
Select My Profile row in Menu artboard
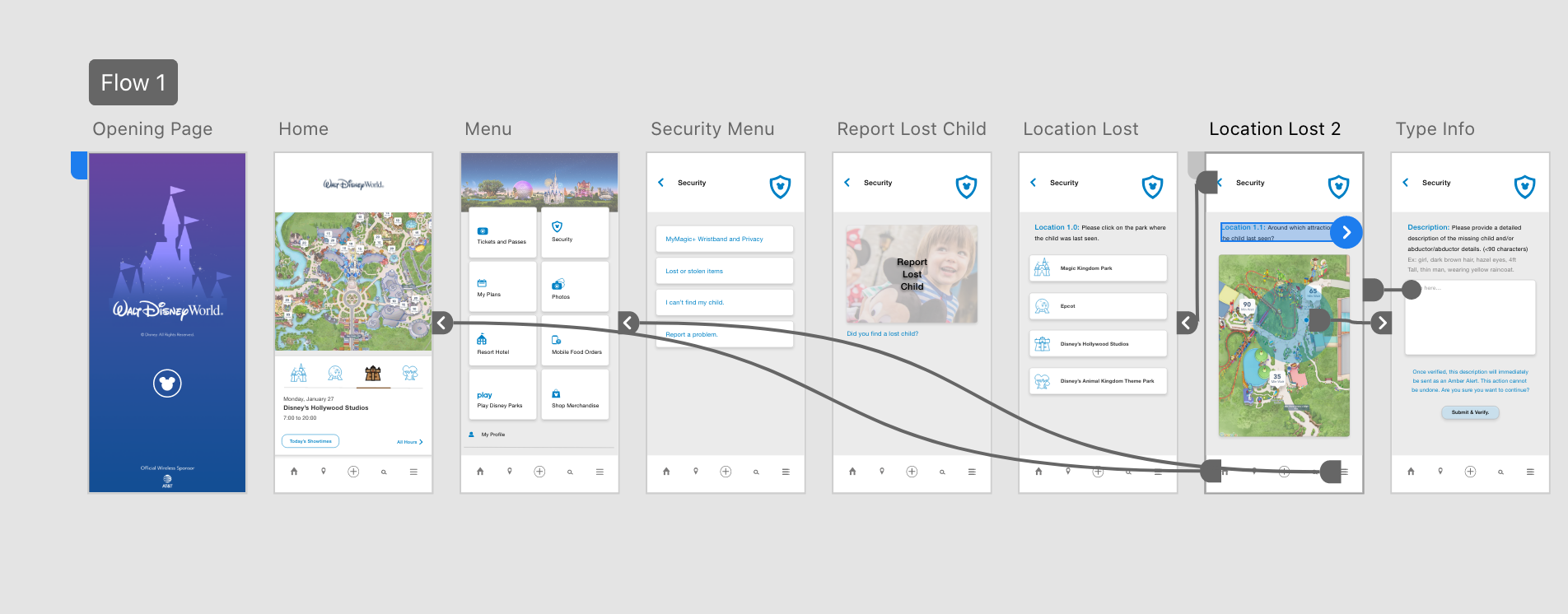pos(539,435)
